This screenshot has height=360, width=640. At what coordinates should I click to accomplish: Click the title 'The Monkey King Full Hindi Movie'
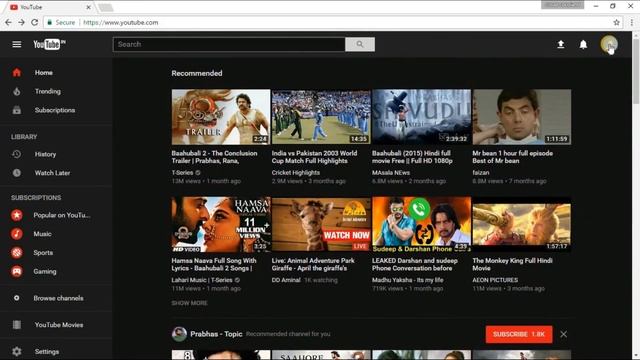pos(513,264)
